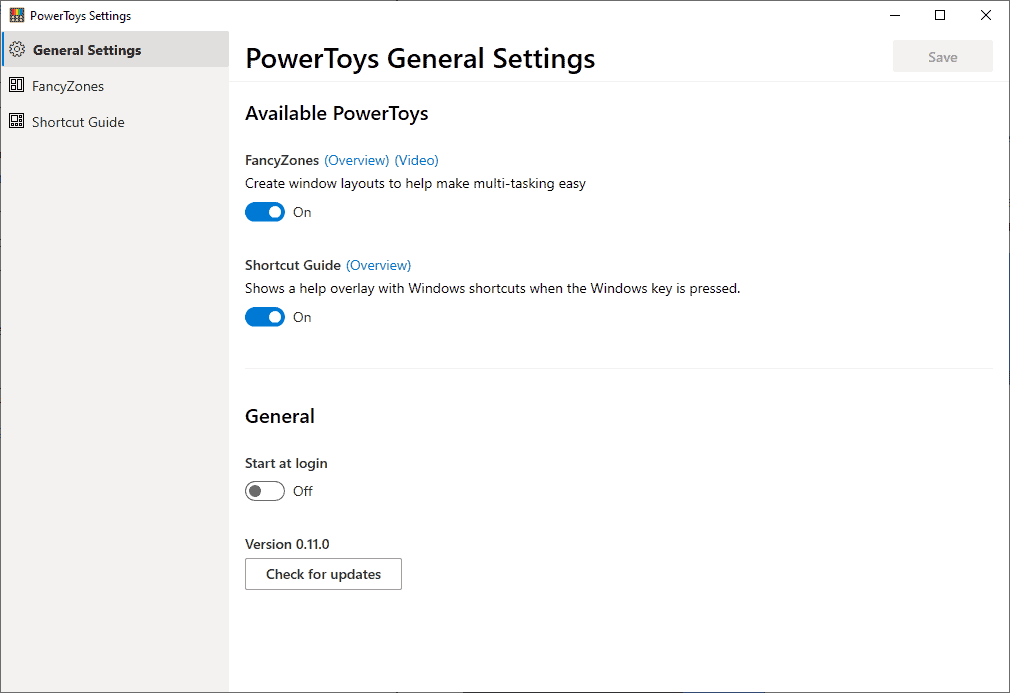The image size is (1010, 693).
Task: Click the Version 0.11.0 text
Action: tap(287, 543)
